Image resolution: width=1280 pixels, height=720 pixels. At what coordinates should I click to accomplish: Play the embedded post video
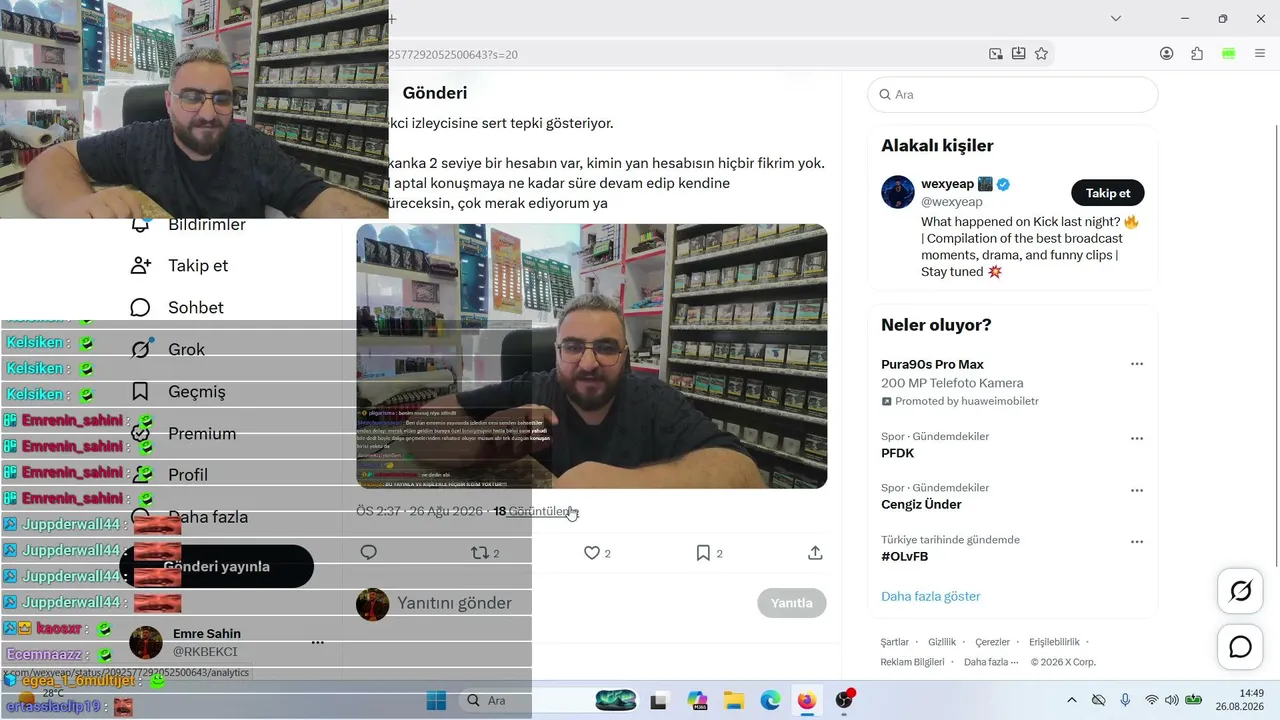592,356
